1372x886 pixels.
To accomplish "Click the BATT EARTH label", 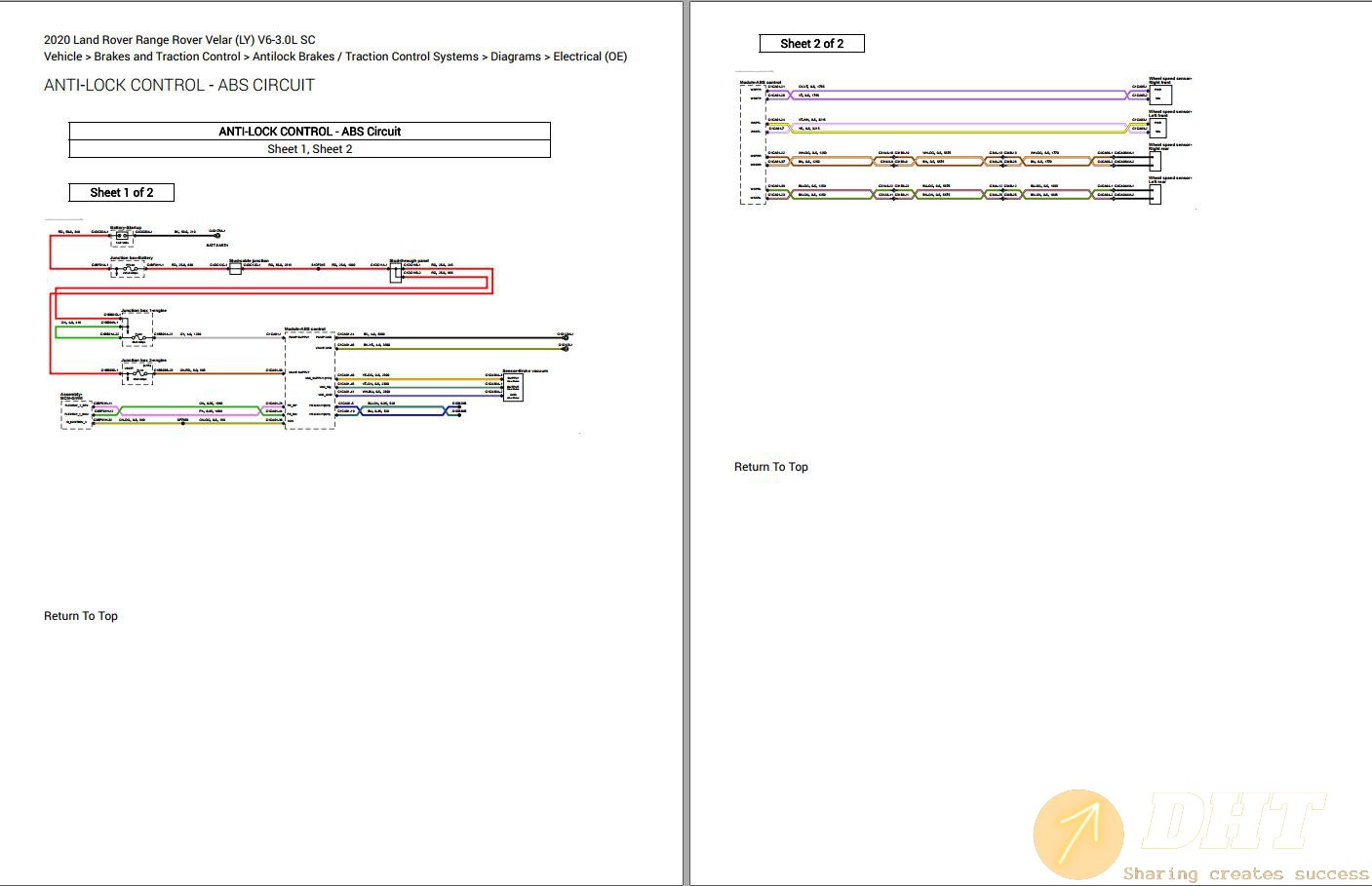I will (x=217, y=246).
